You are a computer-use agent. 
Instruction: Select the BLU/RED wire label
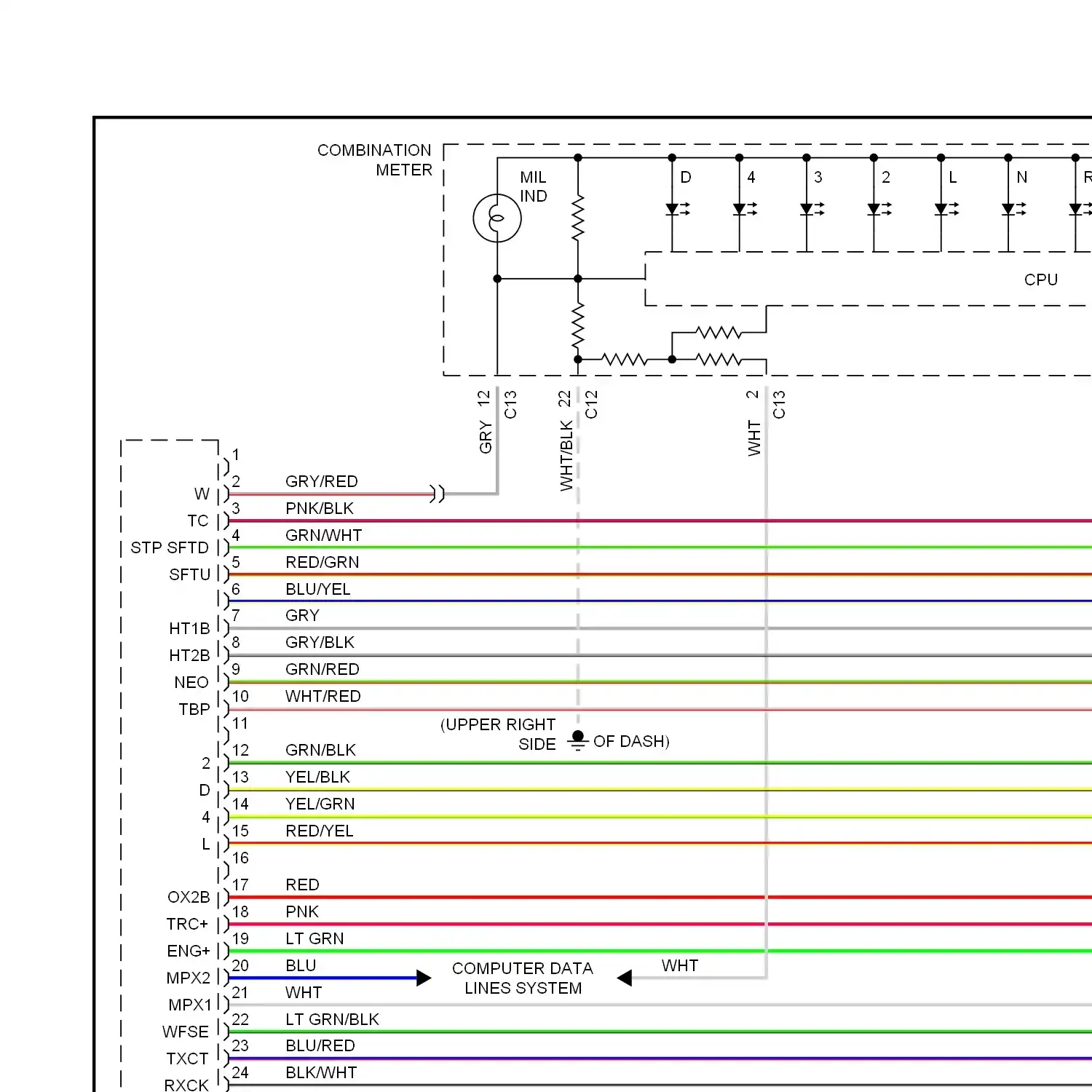[x=320, y=1045]
